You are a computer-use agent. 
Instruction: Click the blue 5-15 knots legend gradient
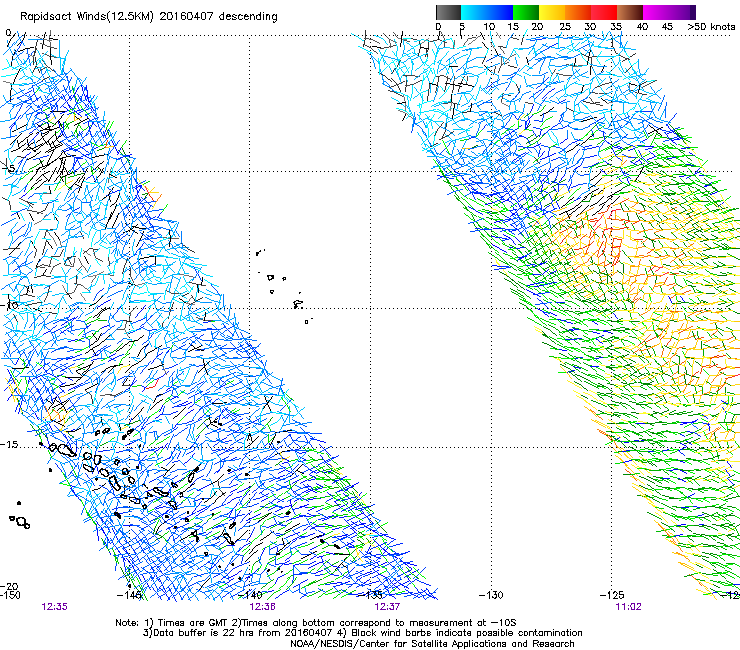click(x=487, y=12)
